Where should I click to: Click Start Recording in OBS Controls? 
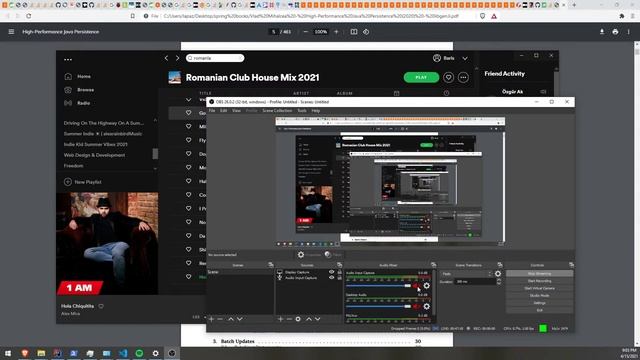coord(540,281)
